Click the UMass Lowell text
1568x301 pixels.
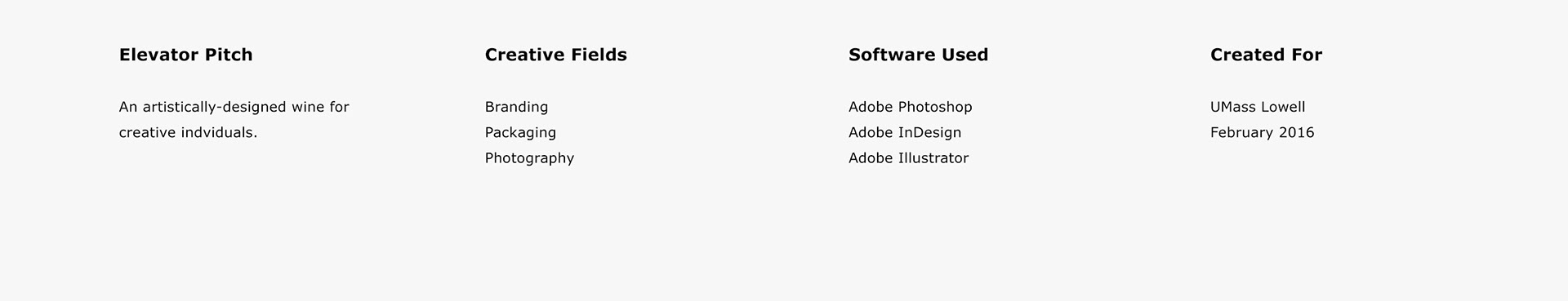1258,107
